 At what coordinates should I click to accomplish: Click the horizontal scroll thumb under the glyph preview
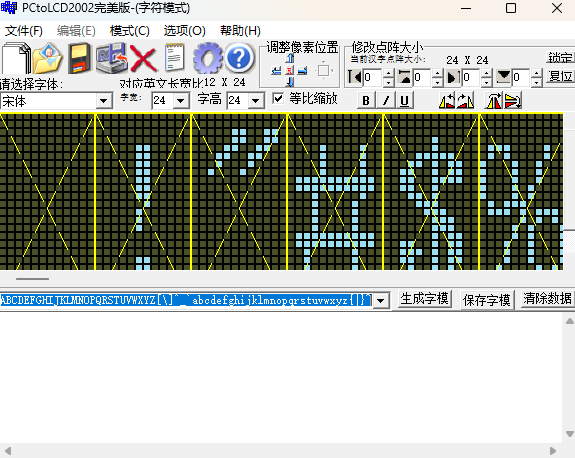click(32, 279)
